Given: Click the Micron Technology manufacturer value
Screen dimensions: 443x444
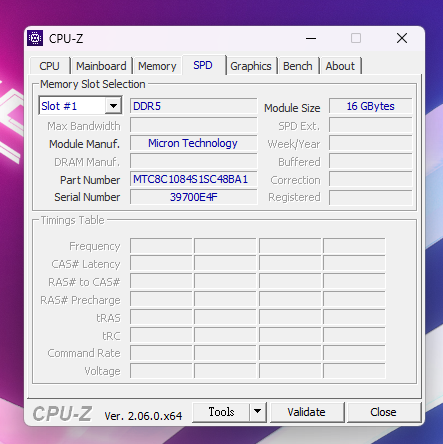Looking at the screenshot, I should tap(194, 143).
